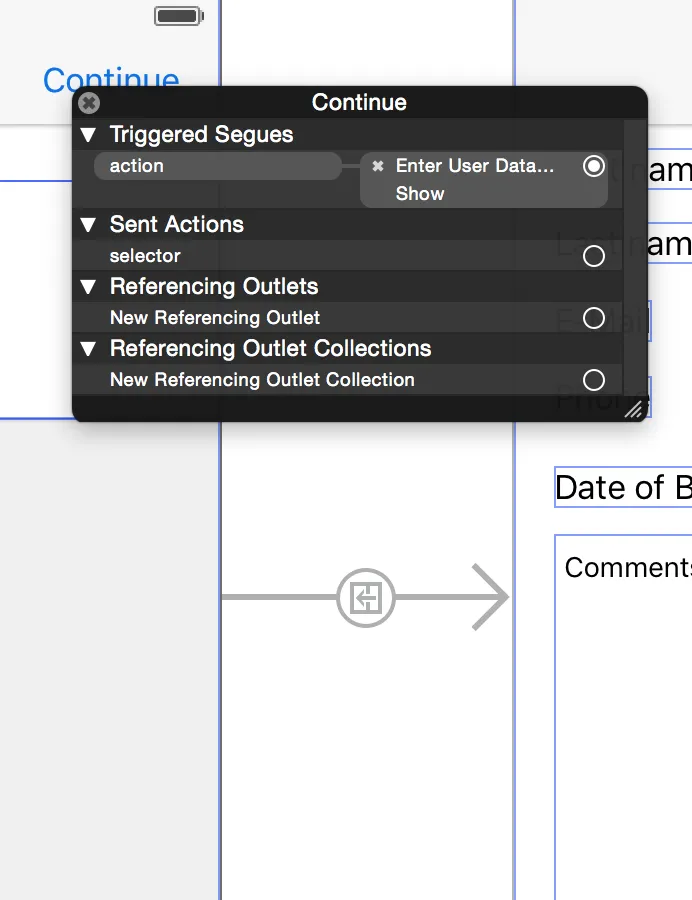Click the New Referencing Outlet connection circle
Image resolution: width=692 pixels, height=900 pixels.
tap(594, 319)
